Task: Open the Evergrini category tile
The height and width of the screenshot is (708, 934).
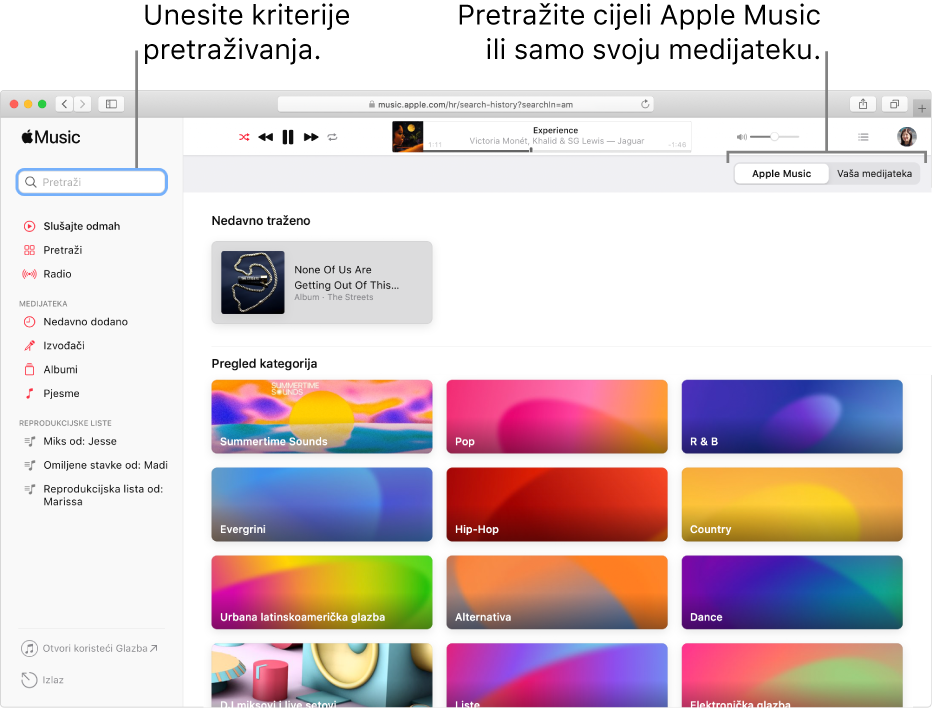Action: [x=322, y=504]
